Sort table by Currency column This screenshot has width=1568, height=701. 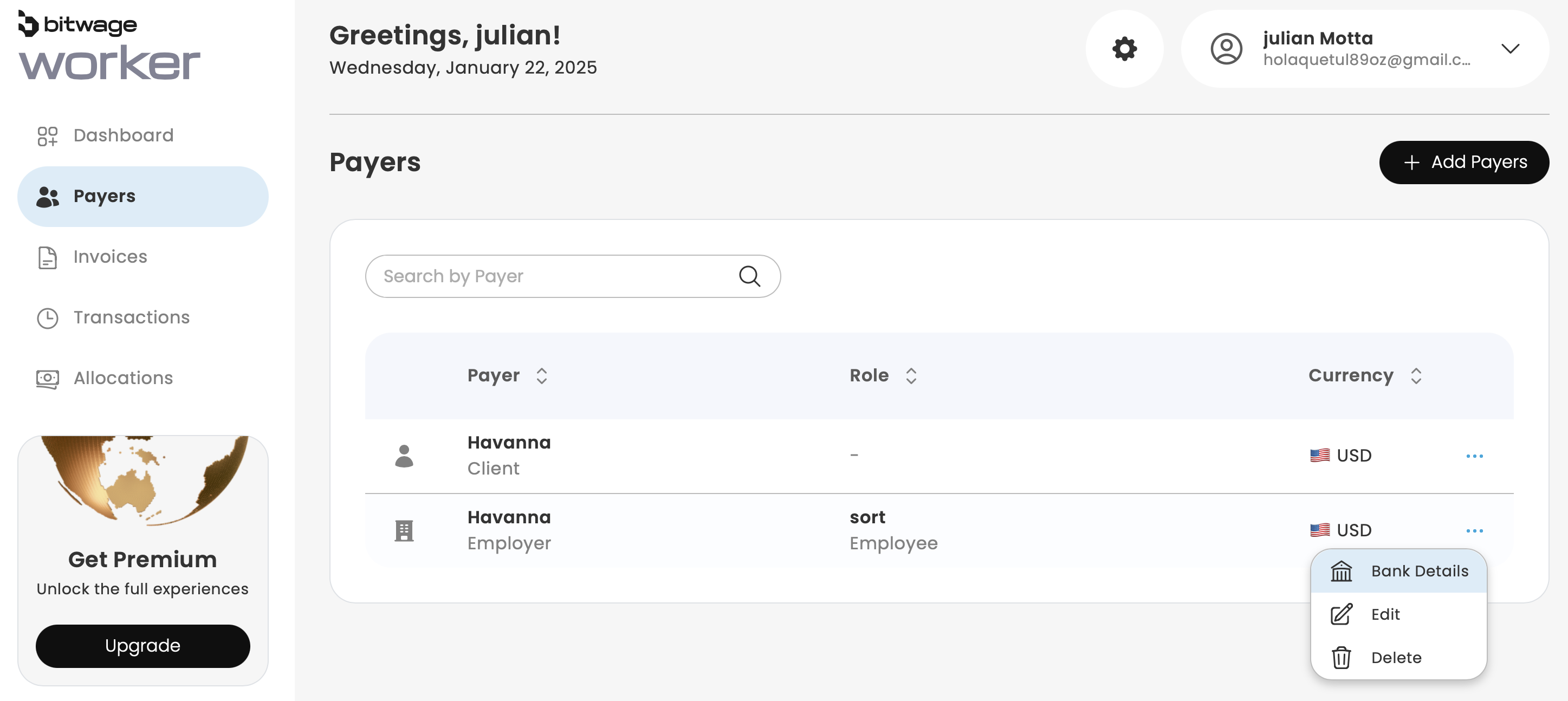tap(1415, 375)
